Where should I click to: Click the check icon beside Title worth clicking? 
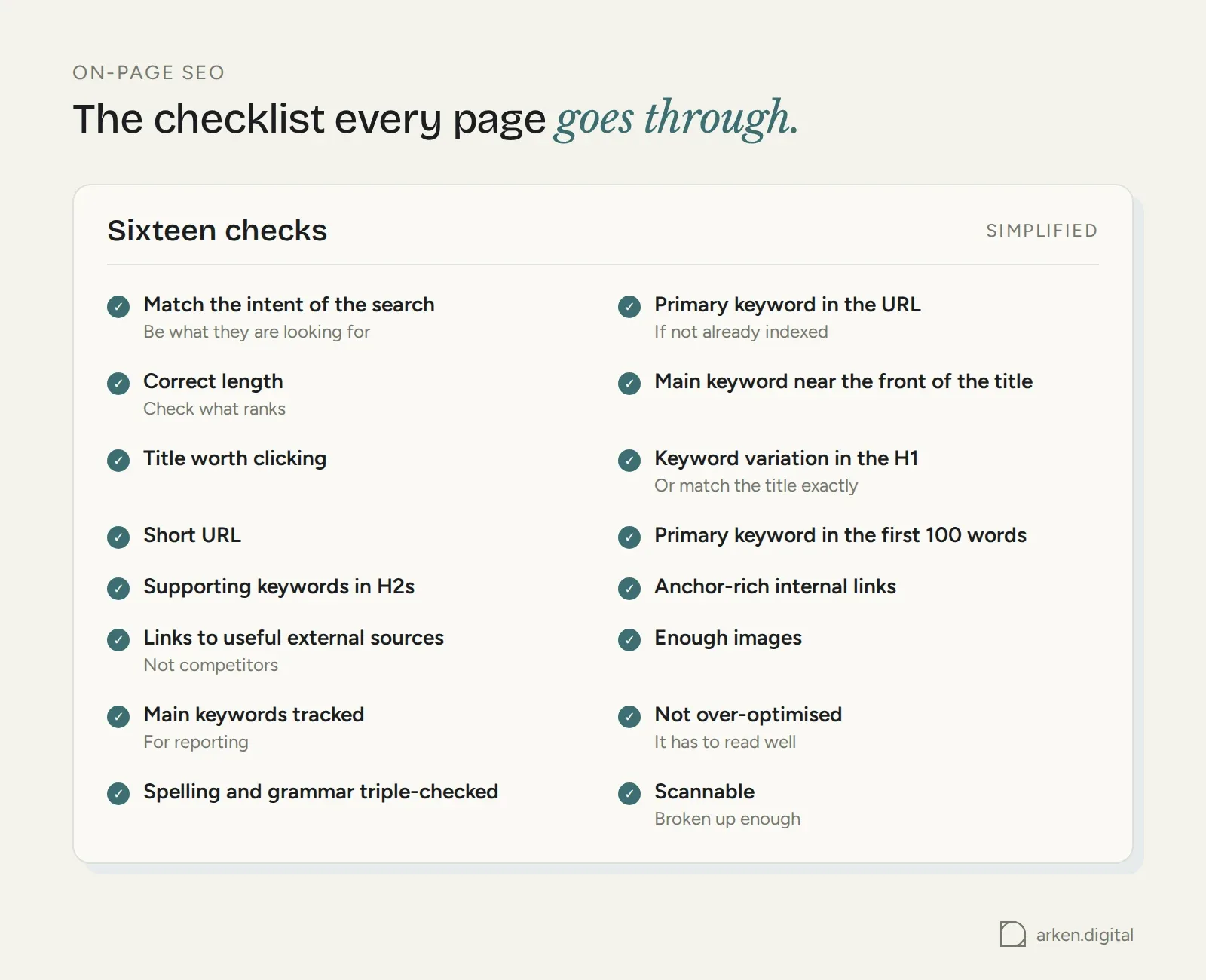[118, 461]
